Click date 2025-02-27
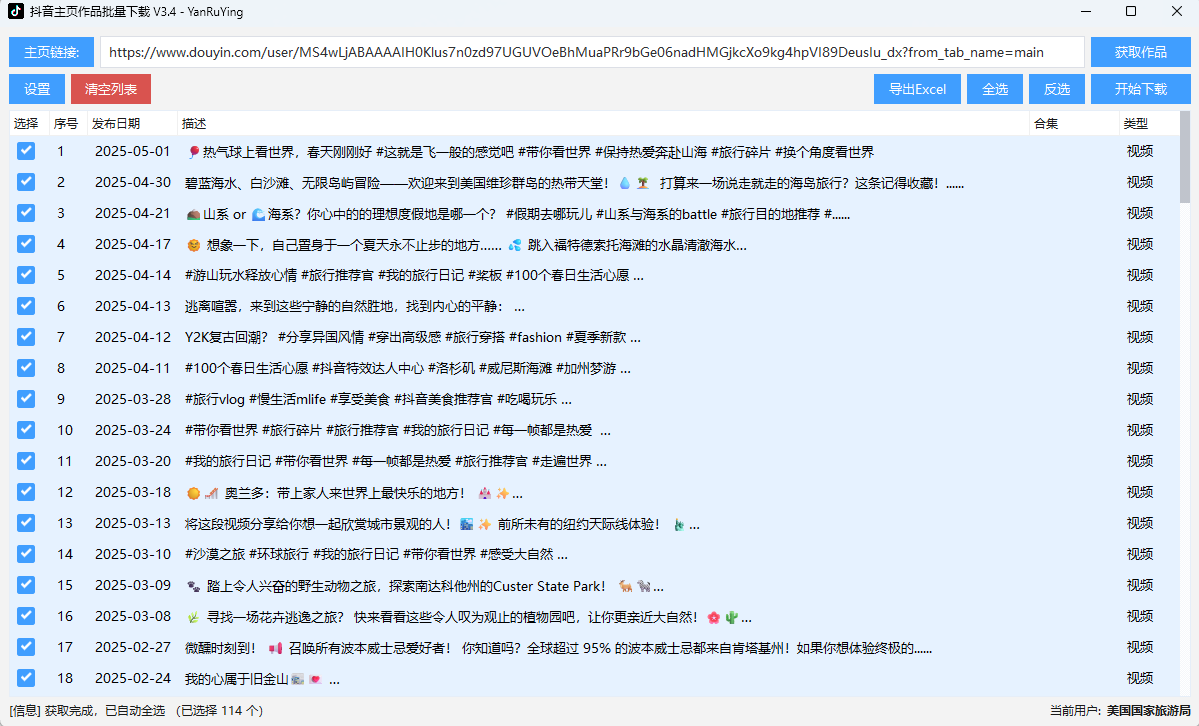Image resolution: width=1199 pixels, height=726 pixels. pyautogui.click(x=132, y=646)
